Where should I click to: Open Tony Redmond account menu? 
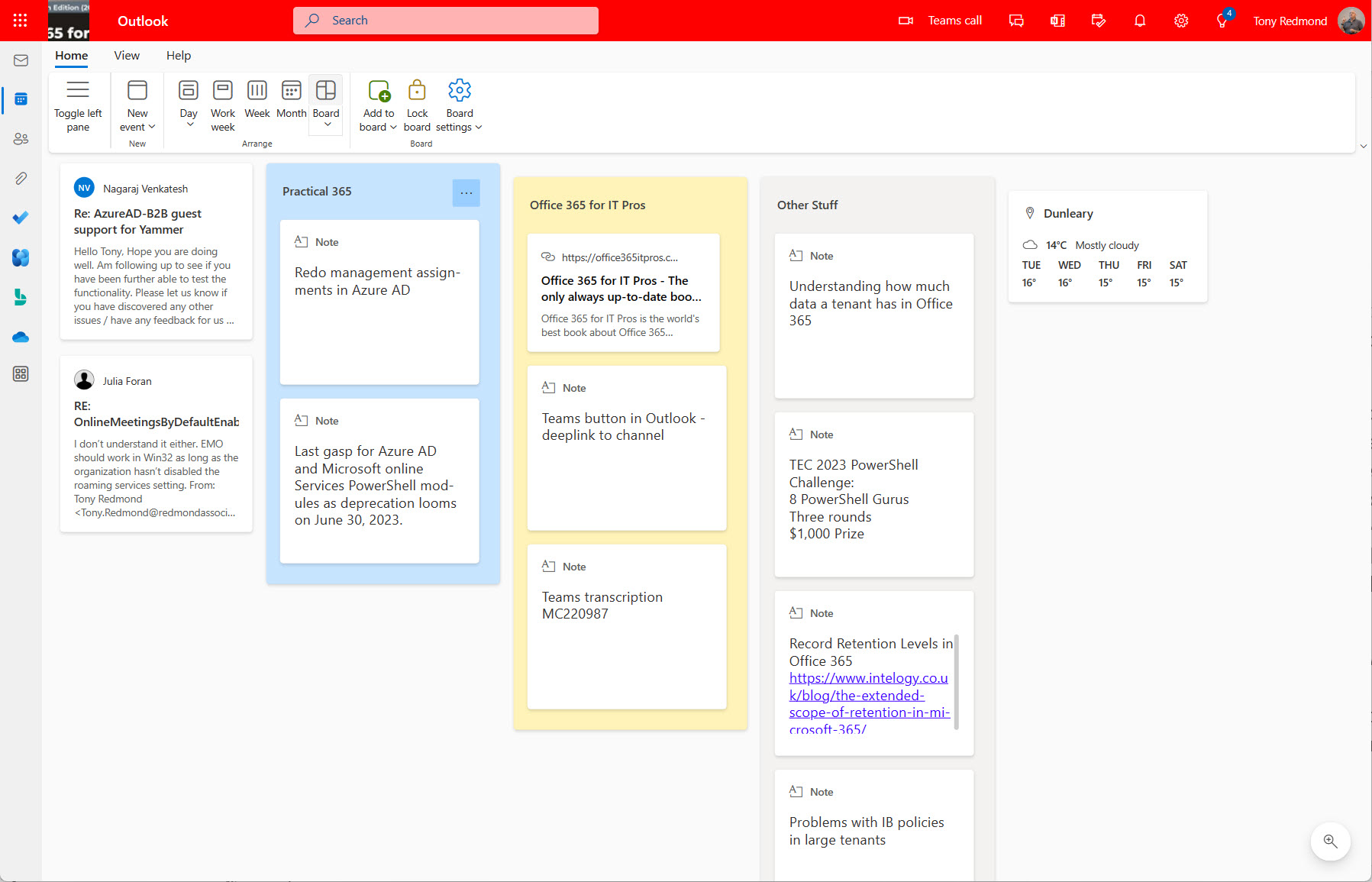(x=1308, y=21)
